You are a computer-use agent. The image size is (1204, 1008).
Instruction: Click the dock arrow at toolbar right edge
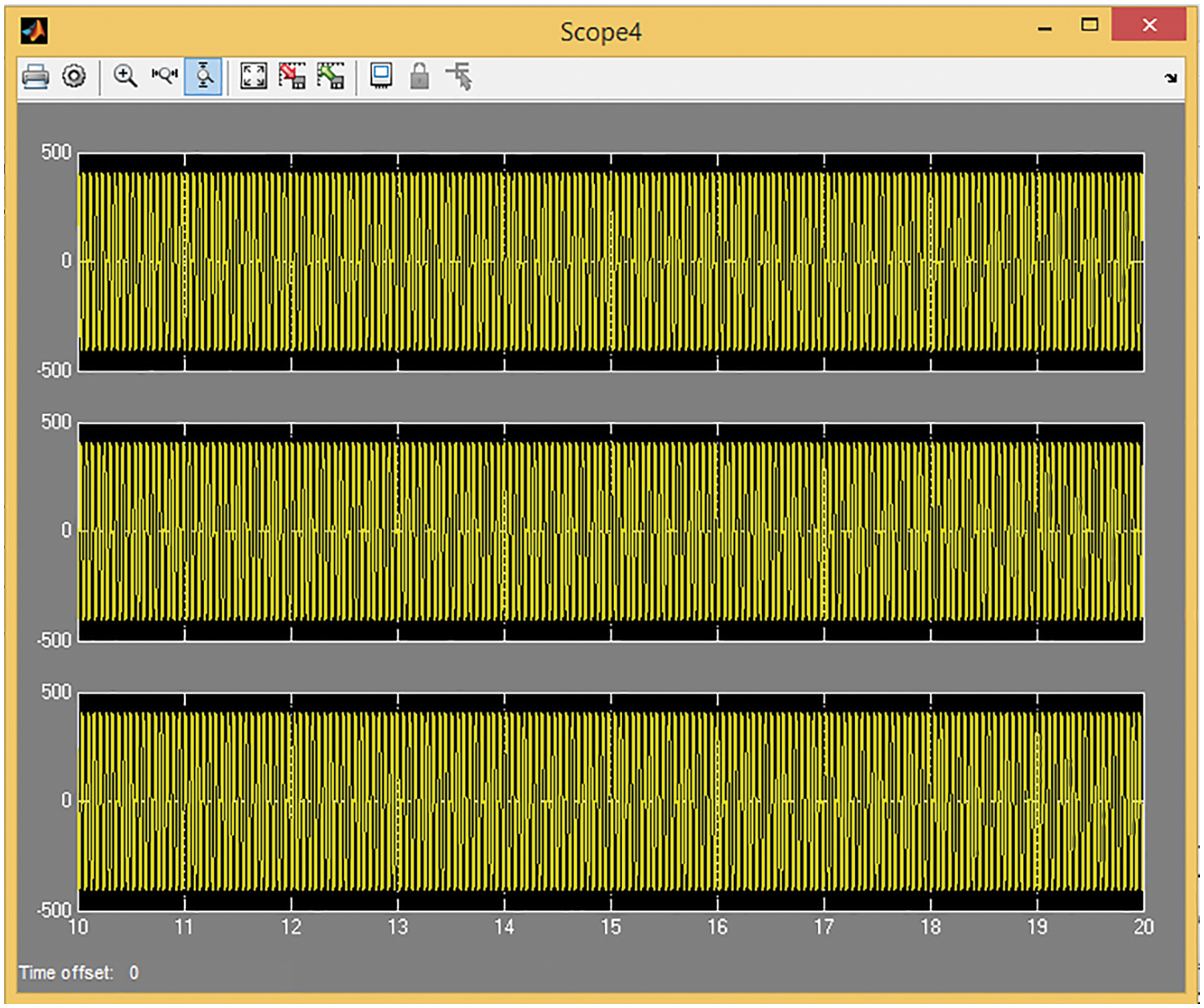pos(1170,78)
